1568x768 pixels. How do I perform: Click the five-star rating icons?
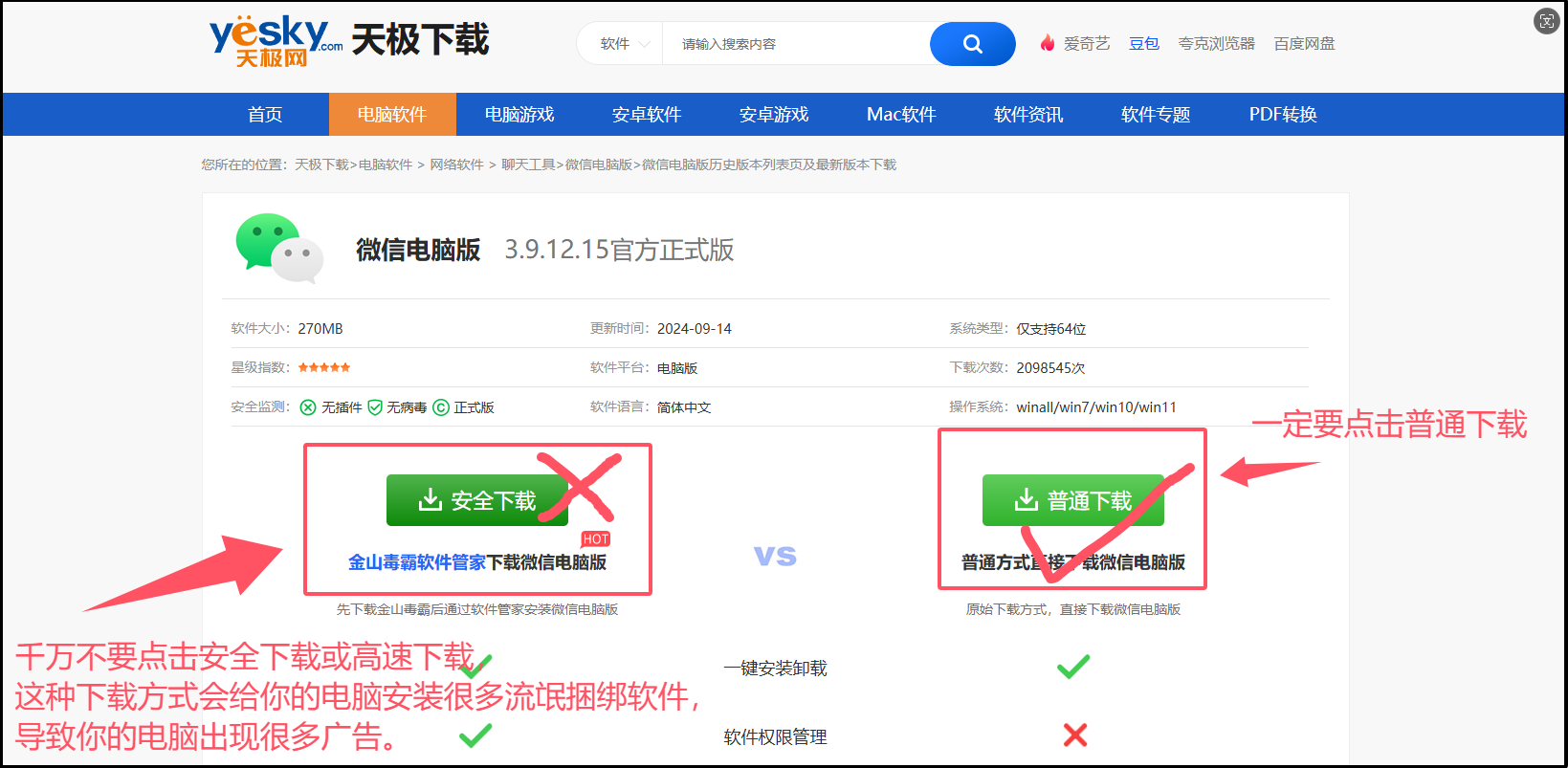click(x=324, y=367)
